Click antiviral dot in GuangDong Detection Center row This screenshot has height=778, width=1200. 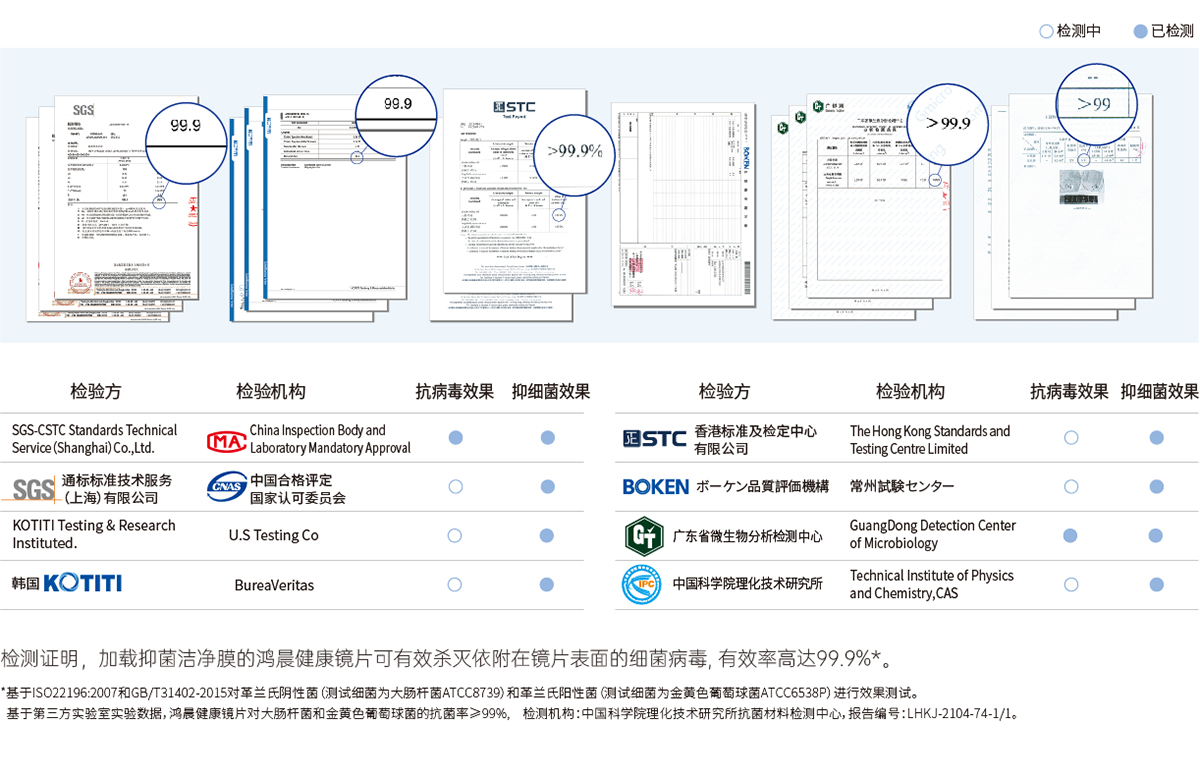pyautogui.click(x=1071, y=536)
